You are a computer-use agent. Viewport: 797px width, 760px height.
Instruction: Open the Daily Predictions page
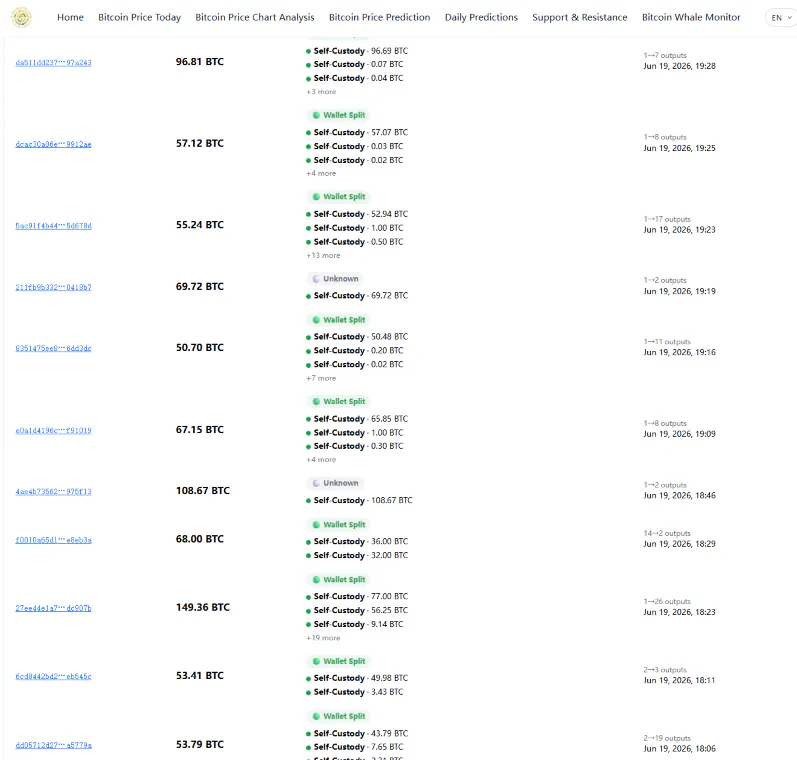[481, 17]
